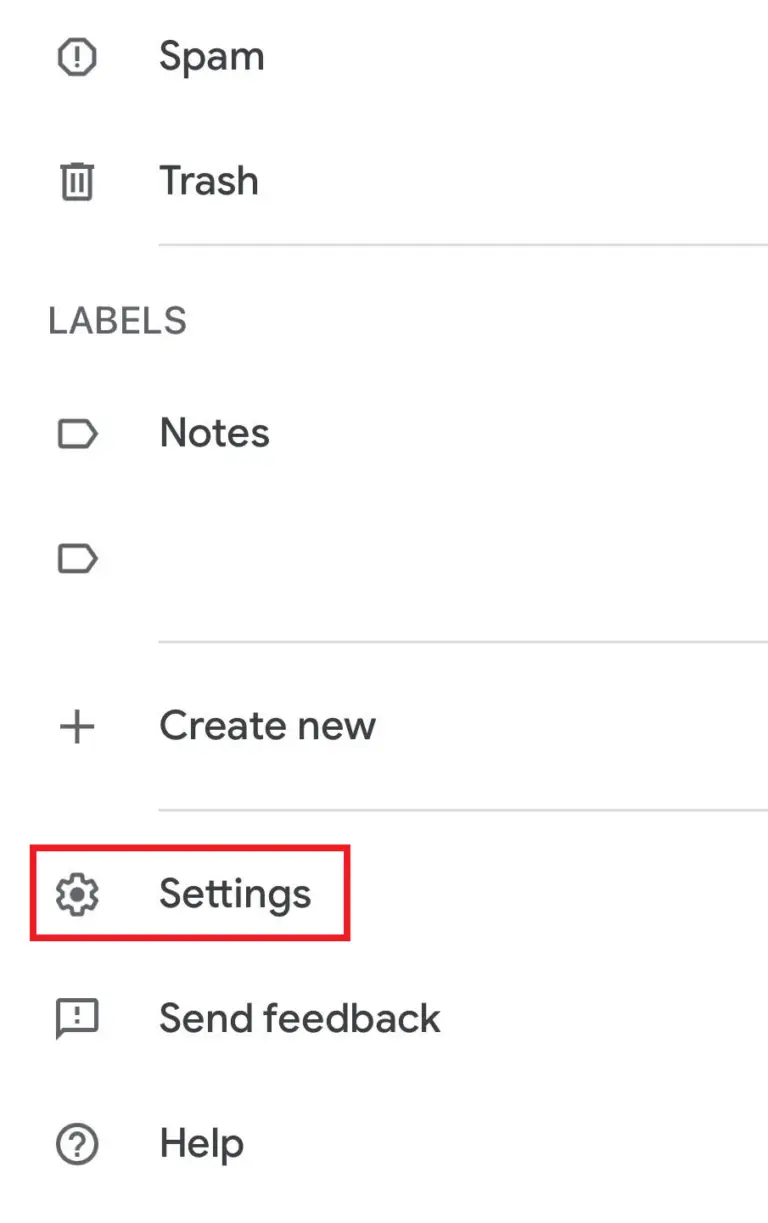Click the LABELS section header
This screenshot has height=1223, width=768.
[x=117, y=320]
